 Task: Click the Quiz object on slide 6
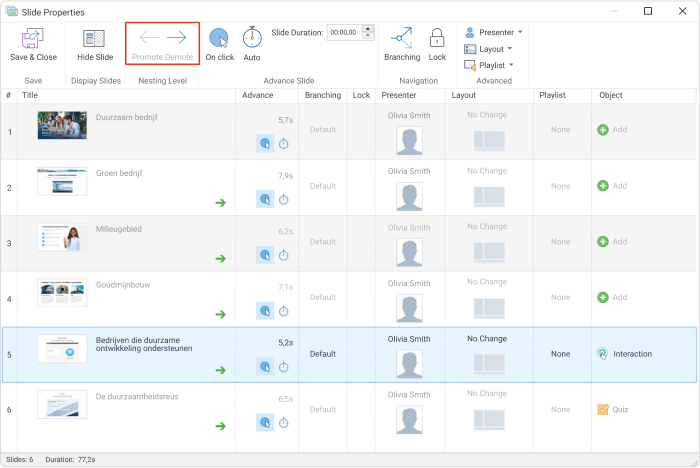coord(612,410)
